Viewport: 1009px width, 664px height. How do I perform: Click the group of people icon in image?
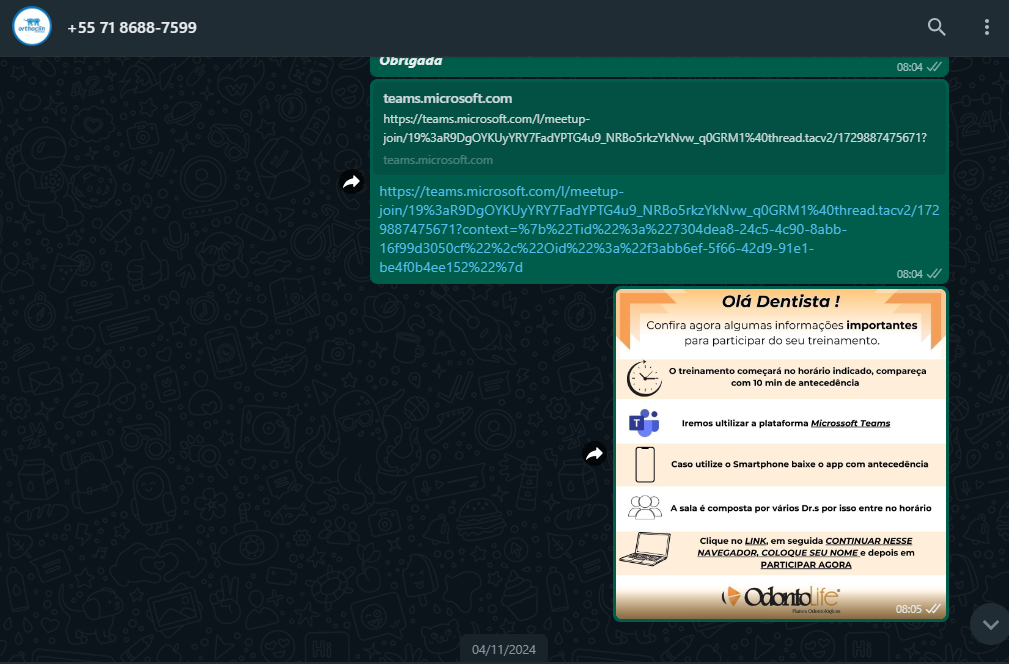point(645,508)
